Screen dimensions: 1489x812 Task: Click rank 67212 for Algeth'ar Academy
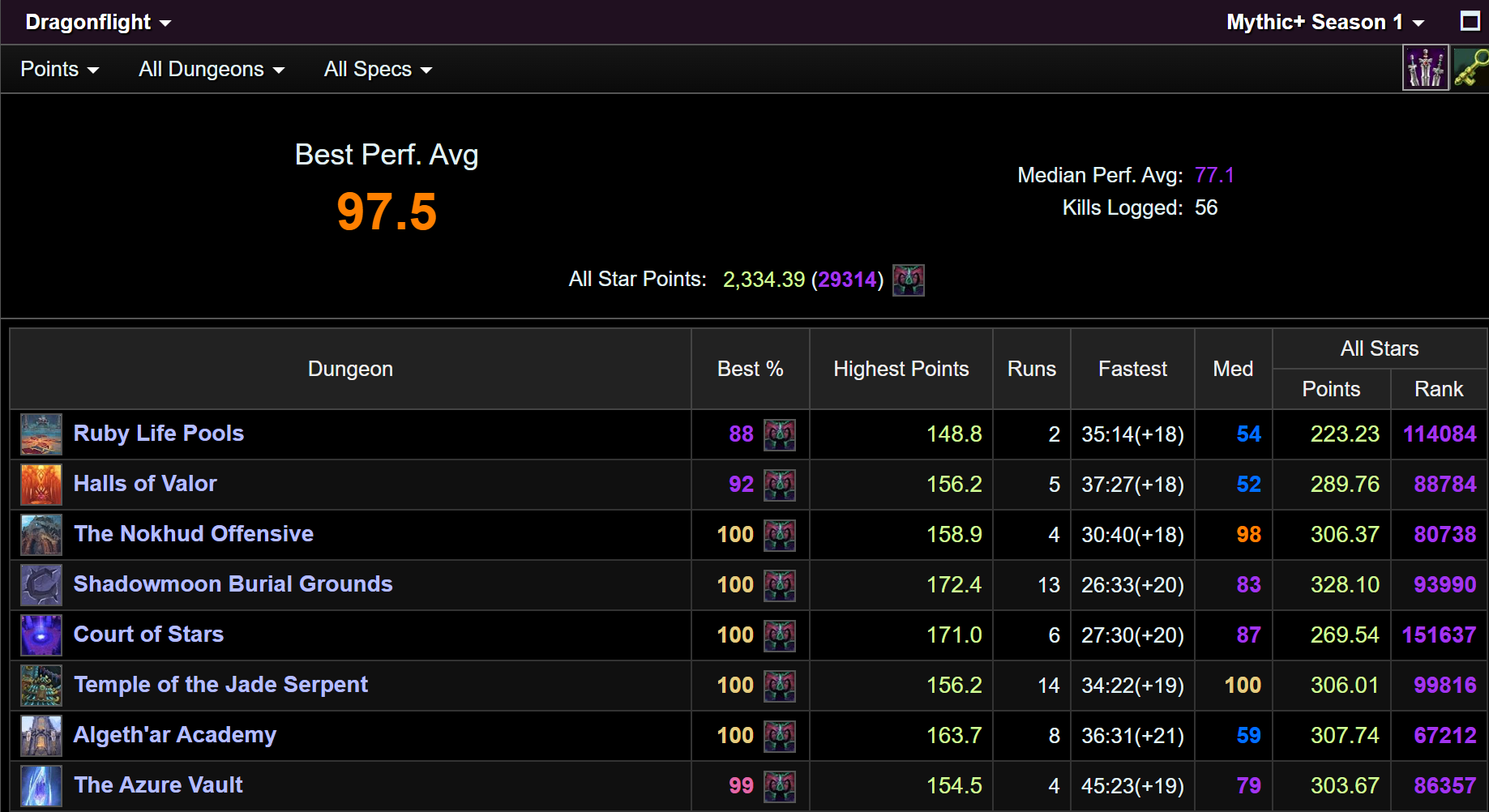pos(1445,736)
